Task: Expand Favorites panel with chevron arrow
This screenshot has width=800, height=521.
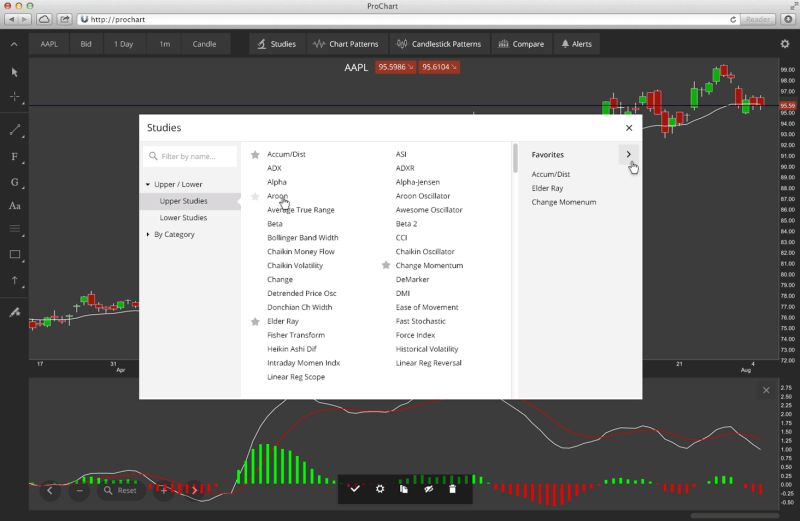Action: tap(629, 154)
